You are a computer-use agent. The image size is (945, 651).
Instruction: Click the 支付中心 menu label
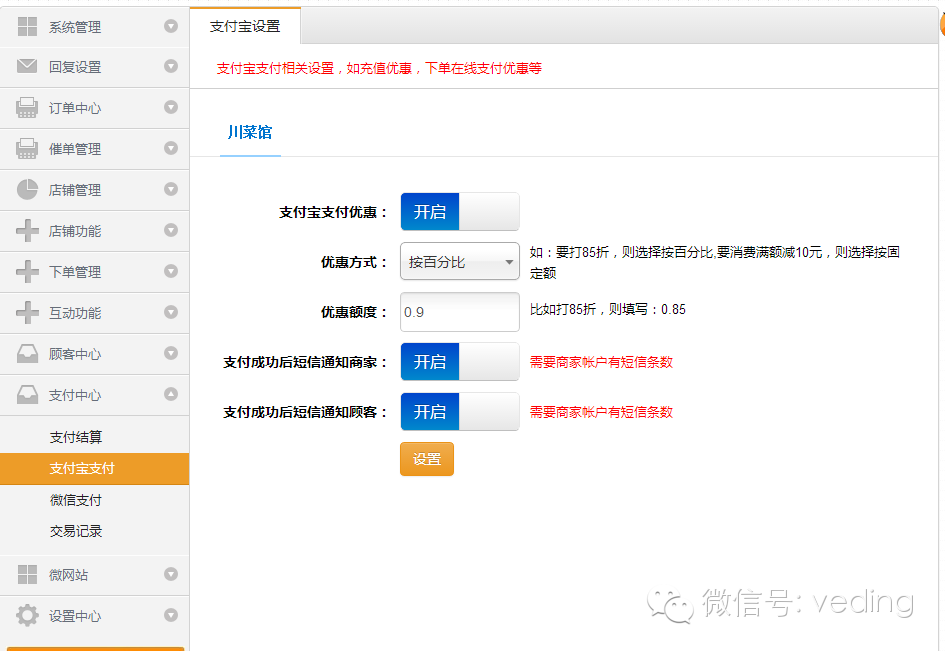tap(75, 395)
